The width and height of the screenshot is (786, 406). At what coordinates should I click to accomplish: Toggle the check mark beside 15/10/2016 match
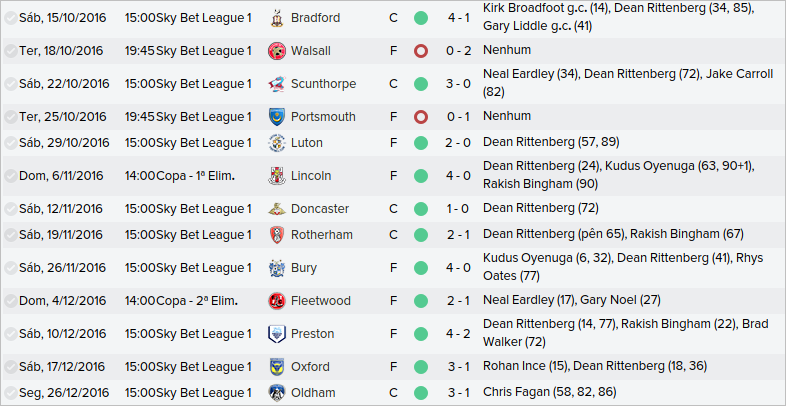(x=10, y=18)
